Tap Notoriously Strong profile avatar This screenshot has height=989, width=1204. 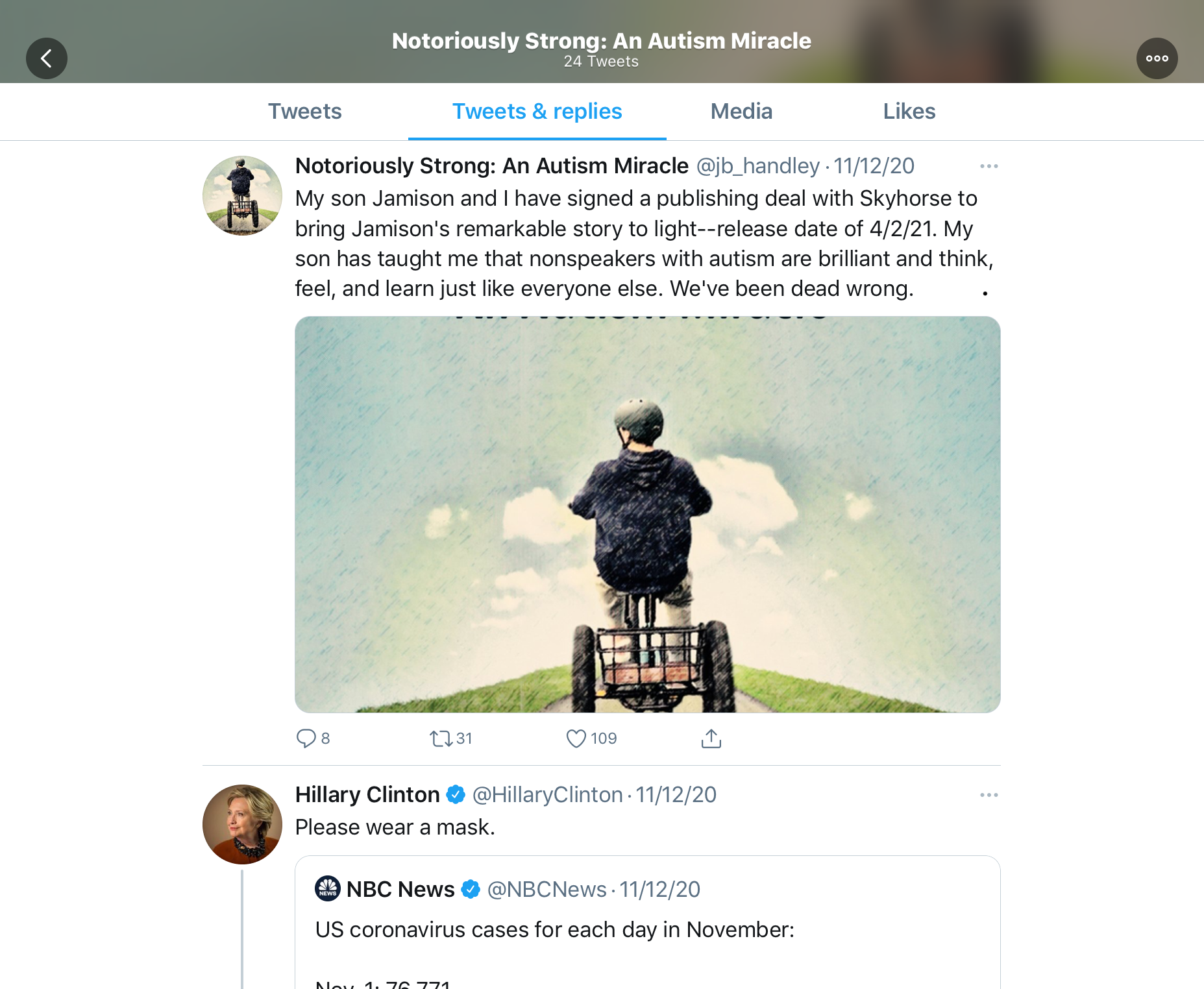click(x=242, y=195)
